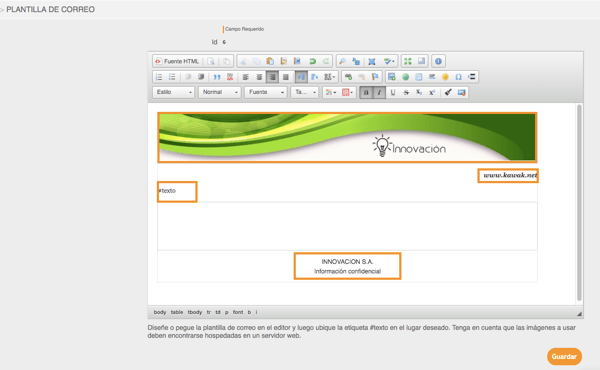Screen dimensions: 600x370
Task: Maximize the editor with green arrows icon
Action: tap(408, 61)
